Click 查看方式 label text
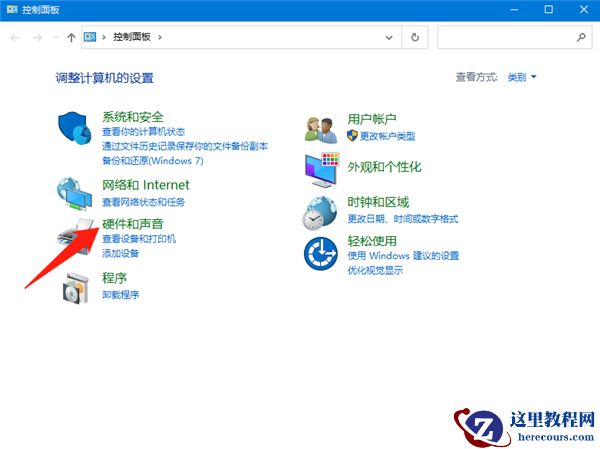This screenshot has height=449, width=600. [476, 77]
